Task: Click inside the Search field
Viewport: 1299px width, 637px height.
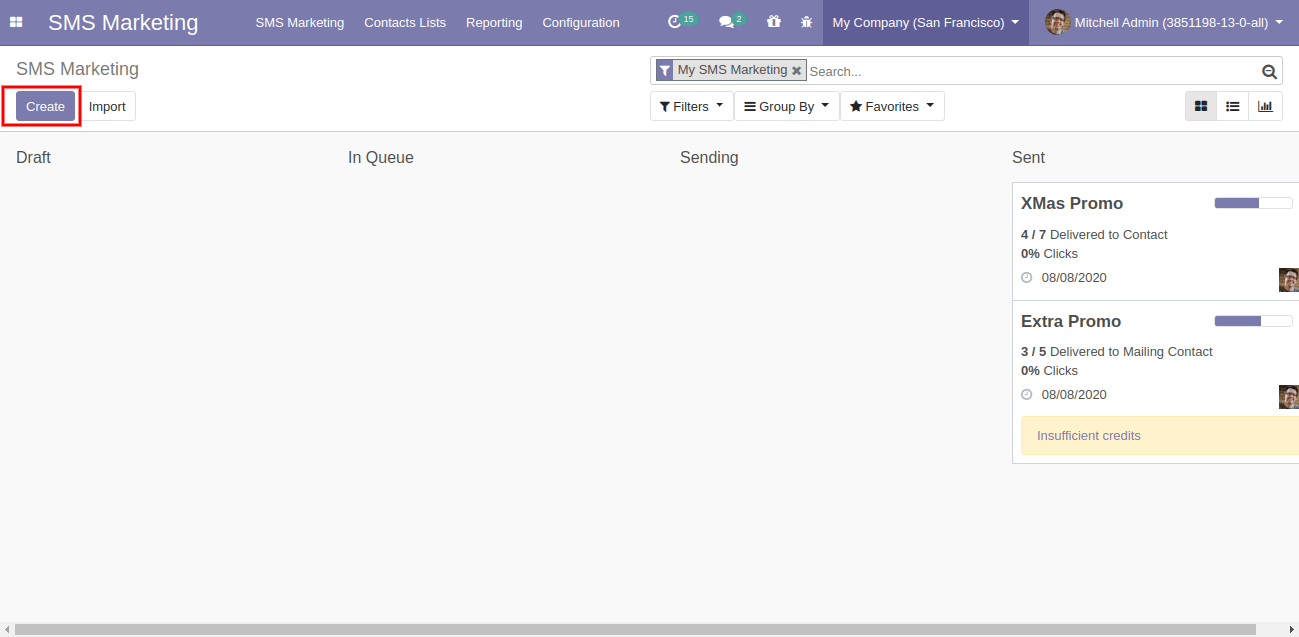Action: [x=1033, y=71]
